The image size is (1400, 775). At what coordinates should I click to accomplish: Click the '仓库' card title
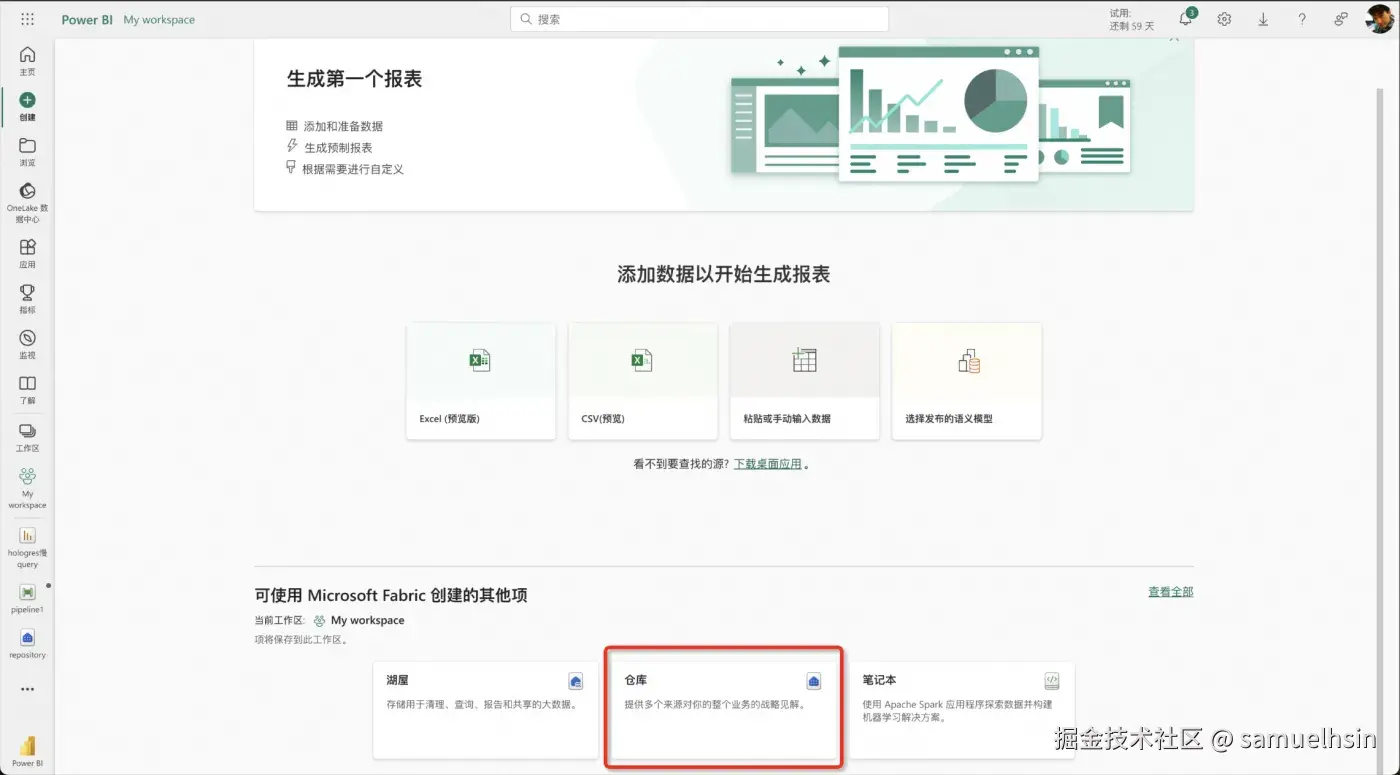(635, 680)
